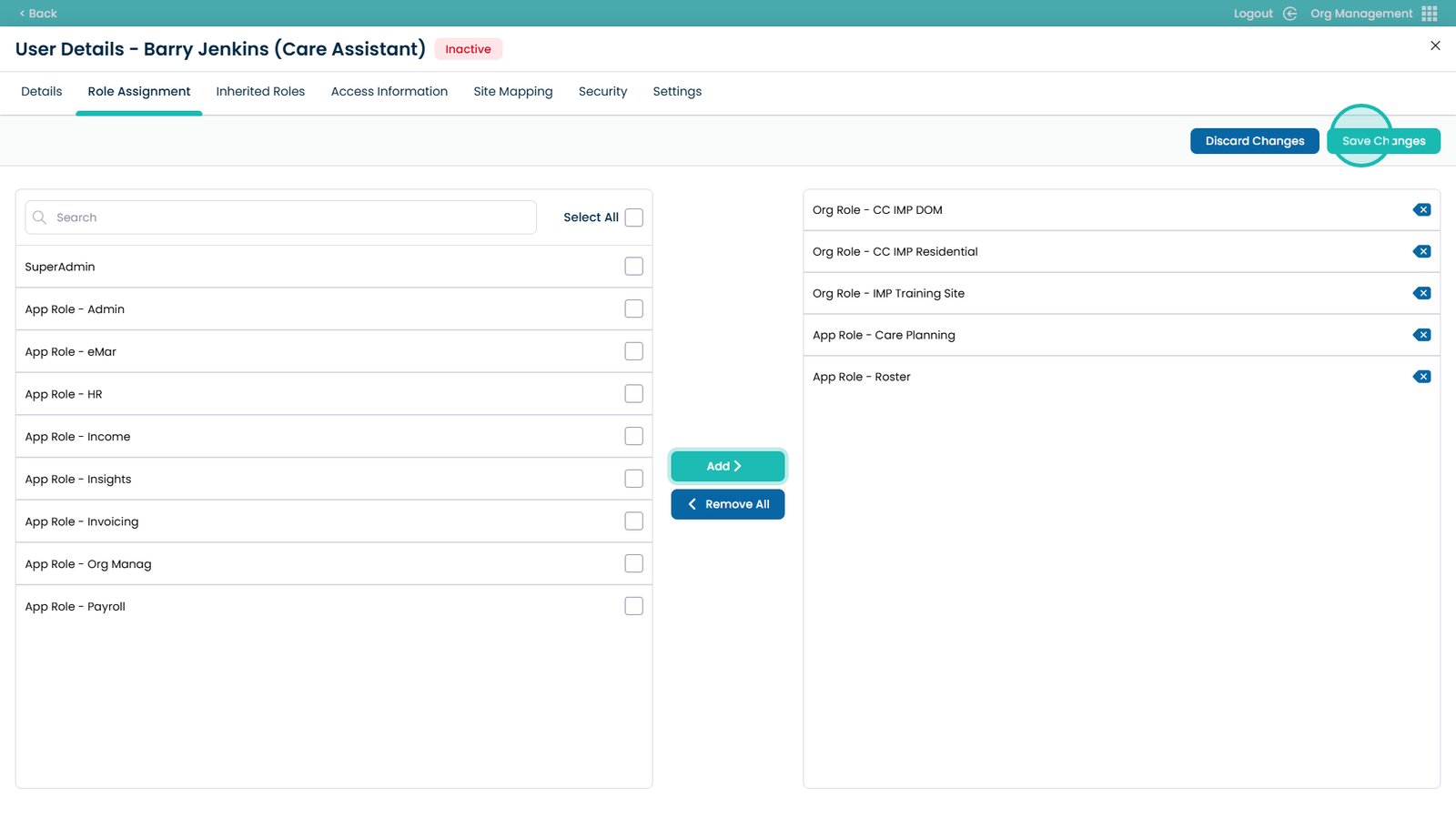Remove the App Role - Care Planning assignment

pyautogui.click(x=1421, y=335)
